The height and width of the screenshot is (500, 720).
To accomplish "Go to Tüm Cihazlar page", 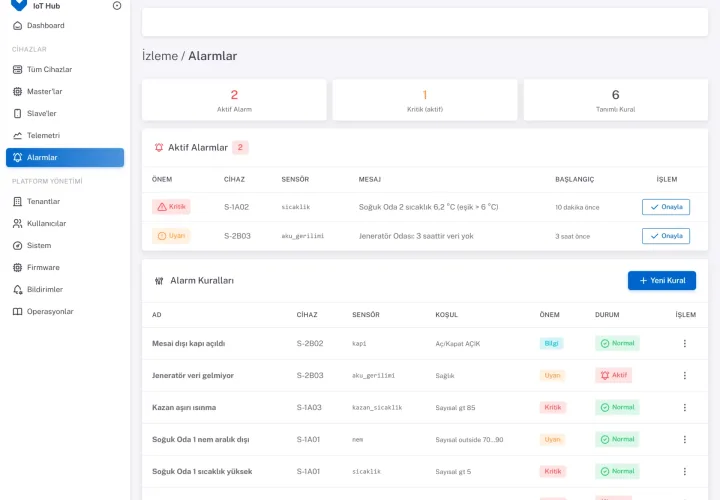I will point(65,69).
